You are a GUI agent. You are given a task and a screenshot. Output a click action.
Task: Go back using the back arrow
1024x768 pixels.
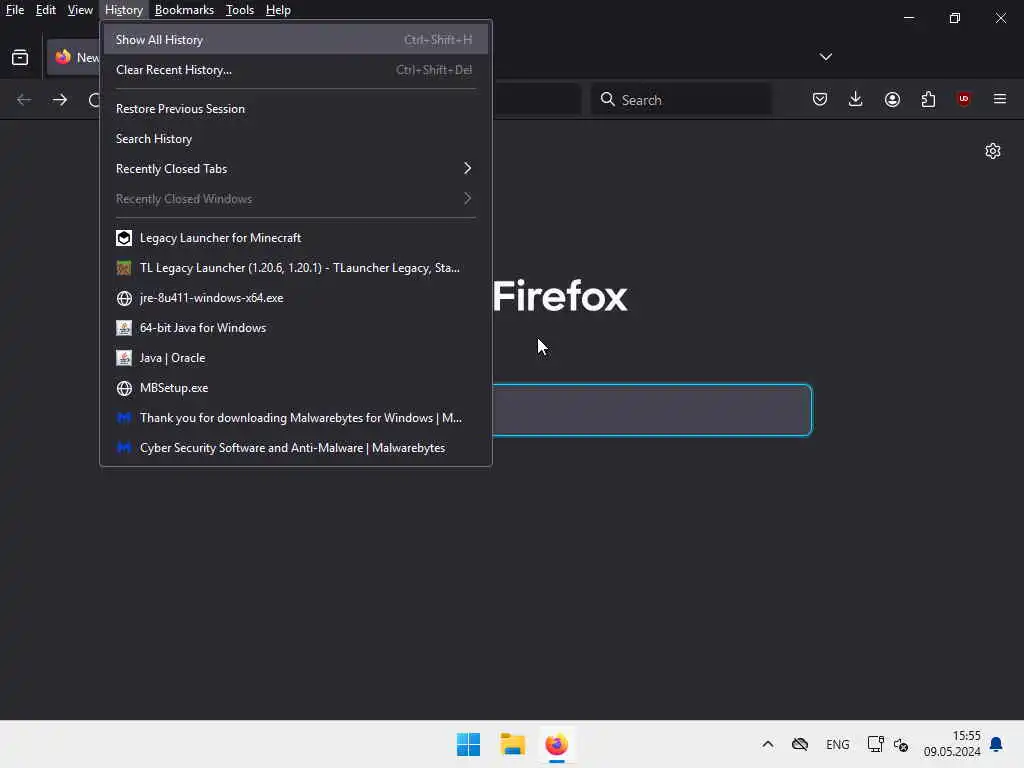click(24, 99)
